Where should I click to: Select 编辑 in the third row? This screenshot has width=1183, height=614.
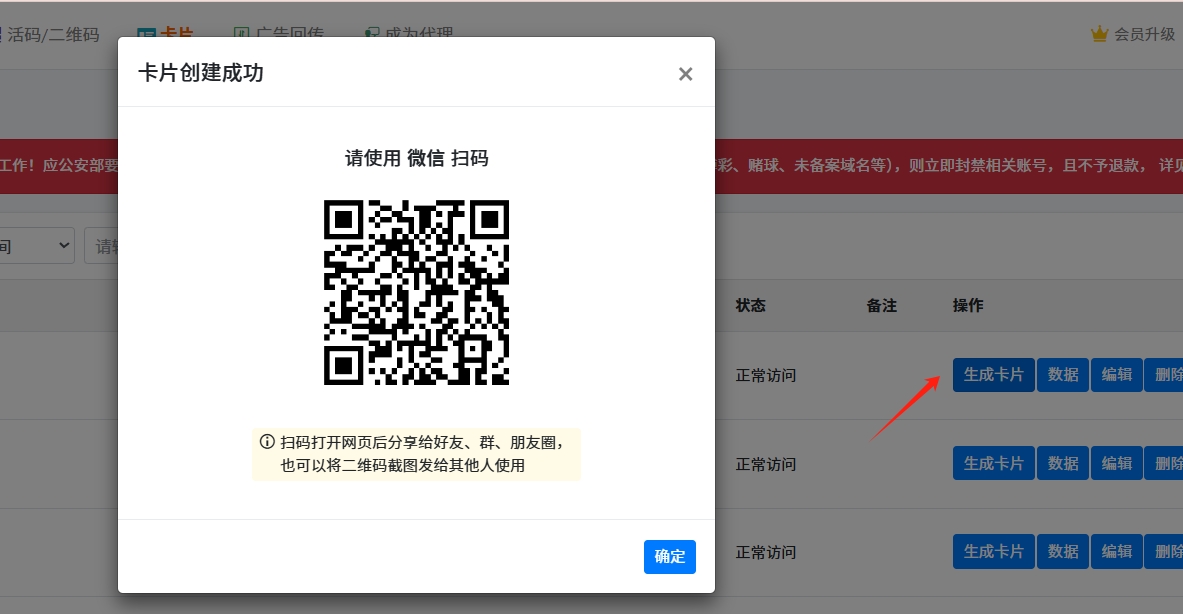[x=1116, y=551]
